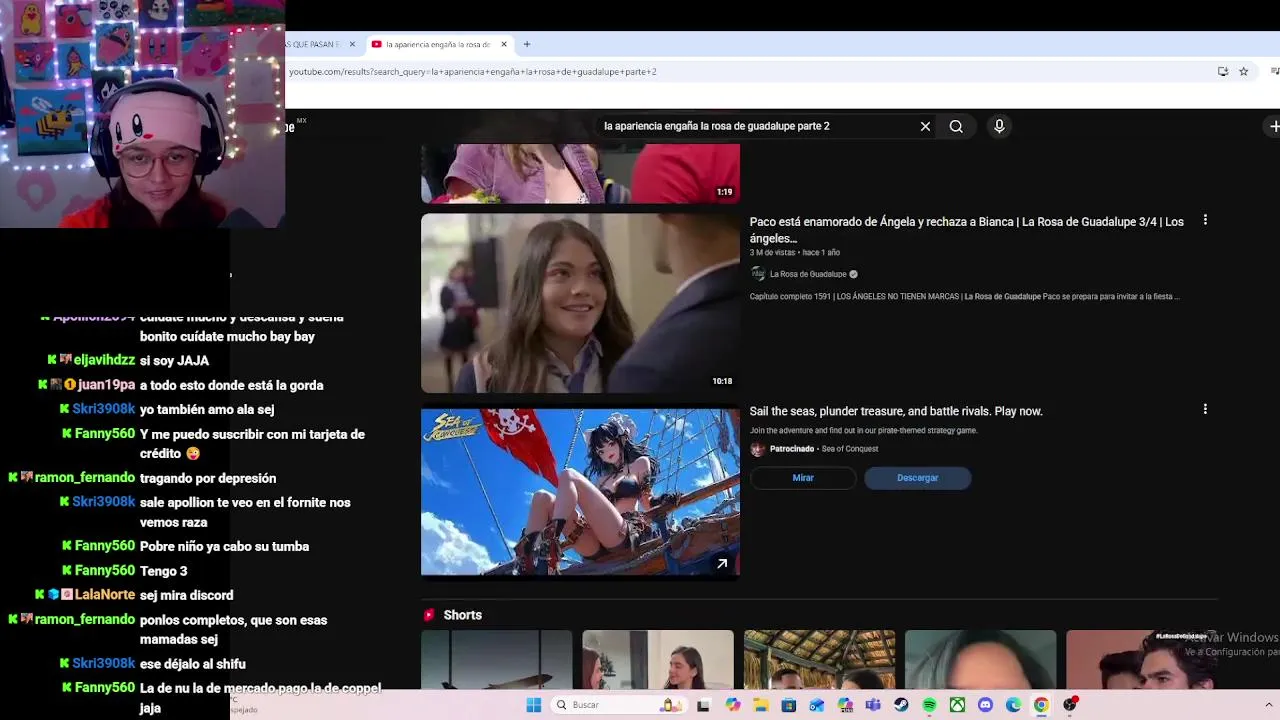Open the 1:19 video thumbnail

[x=580, y=173]
